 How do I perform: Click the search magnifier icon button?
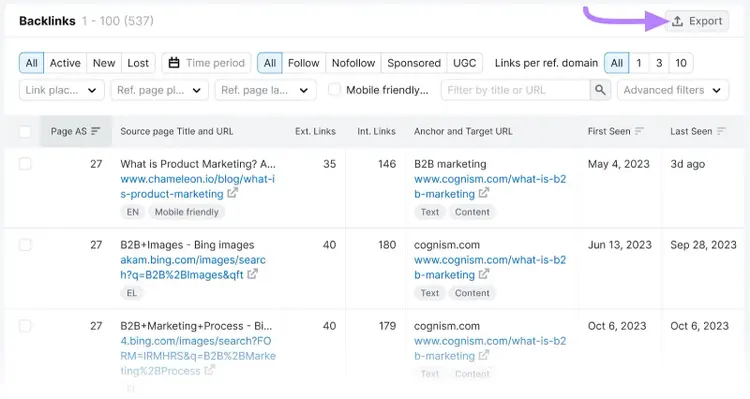pos(600,90)
